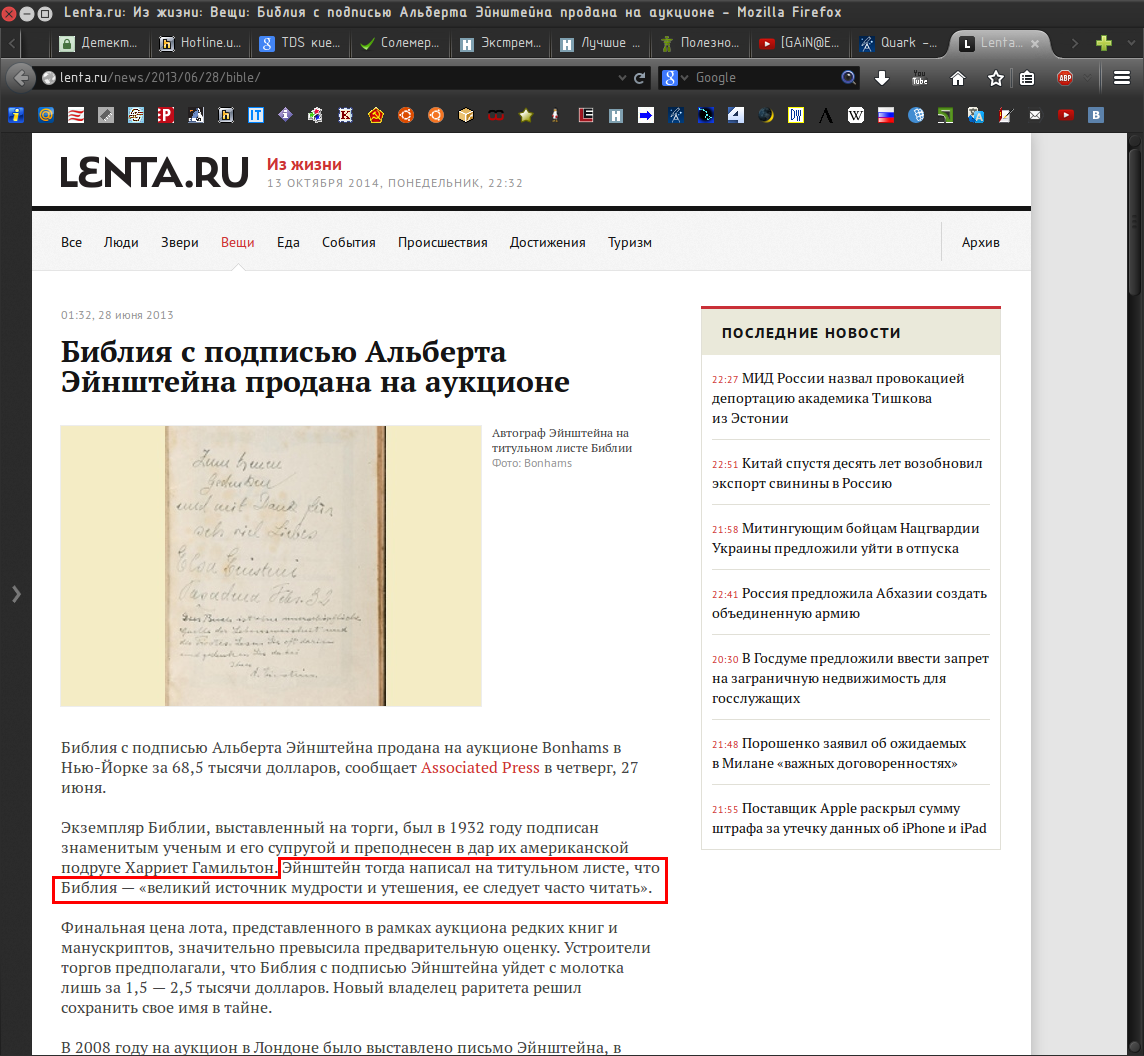This screenshot has width=1144, height=1056.
Task: Open the Архив link
Action: (x=980, y=242)
